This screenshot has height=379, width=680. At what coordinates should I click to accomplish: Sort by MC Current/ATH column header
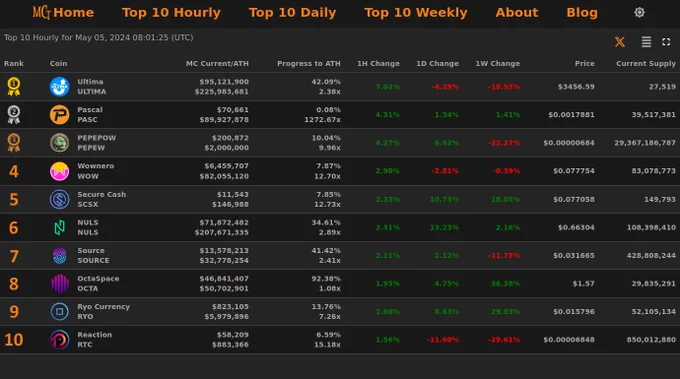click(217, 63)
